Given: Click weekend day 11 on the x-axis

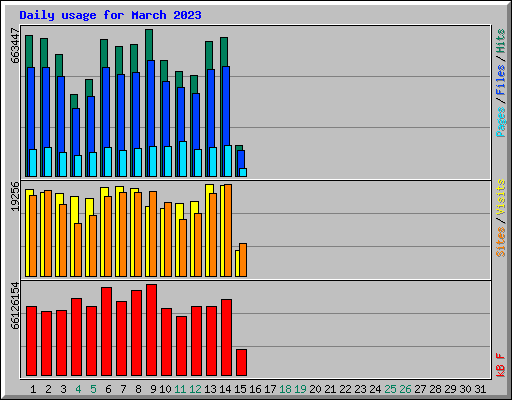Looking at the screenshot, I should (x=180, y=389).
